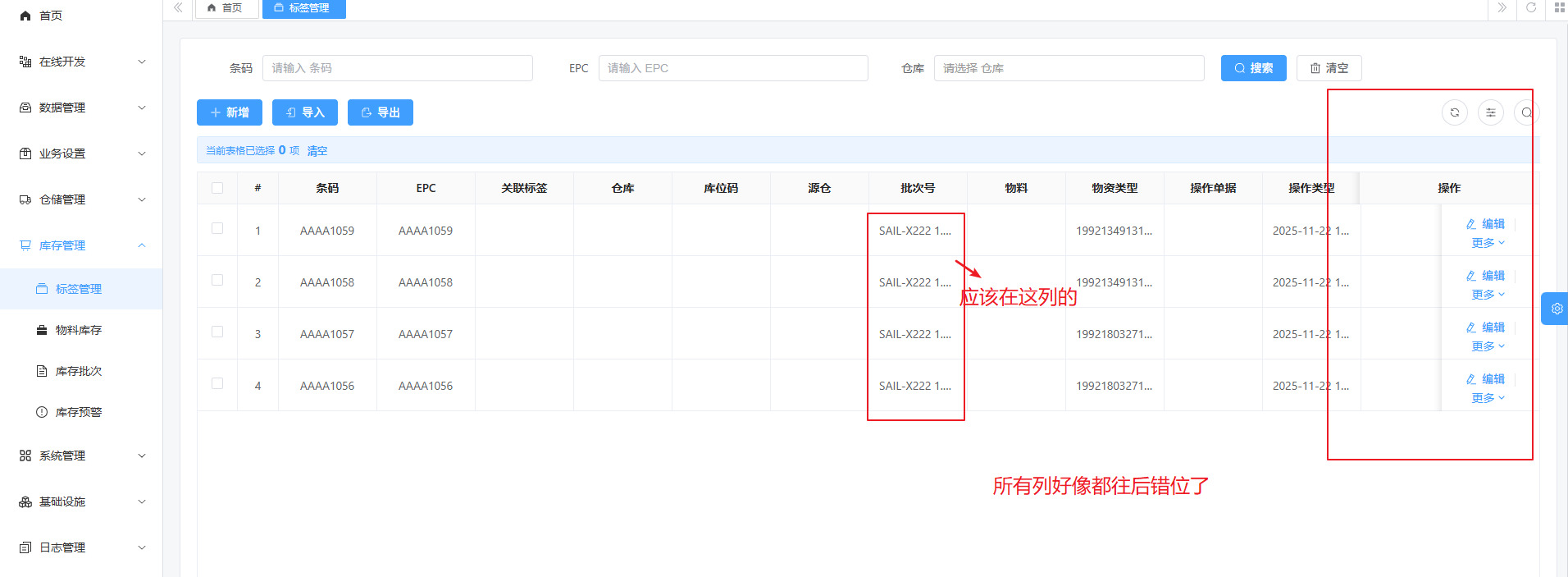Check the checkbox for row 2
Image resolution: width=1568 pixels, height=577 pixels.
click(217, 281)
